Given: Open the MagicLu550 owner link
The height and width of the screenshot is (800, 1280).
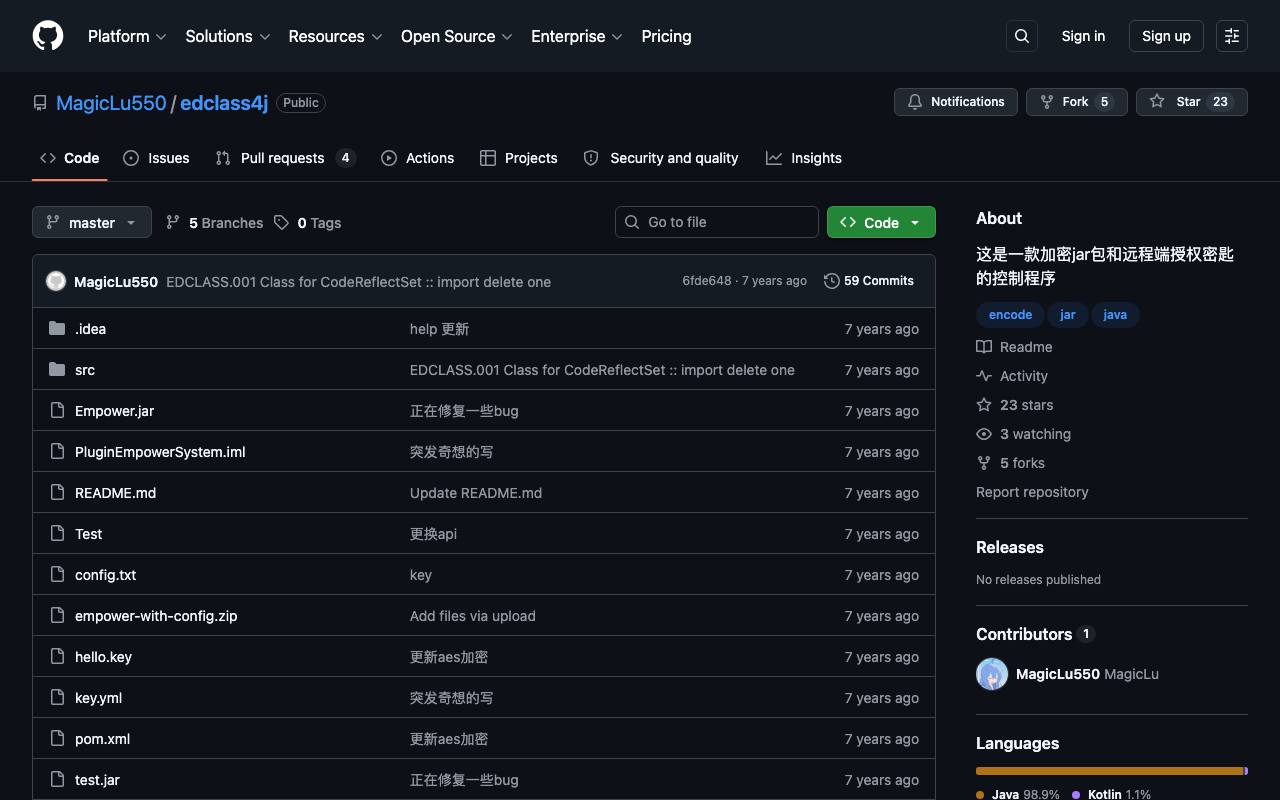Looking at the screenshot, I should tap(111, 103).
